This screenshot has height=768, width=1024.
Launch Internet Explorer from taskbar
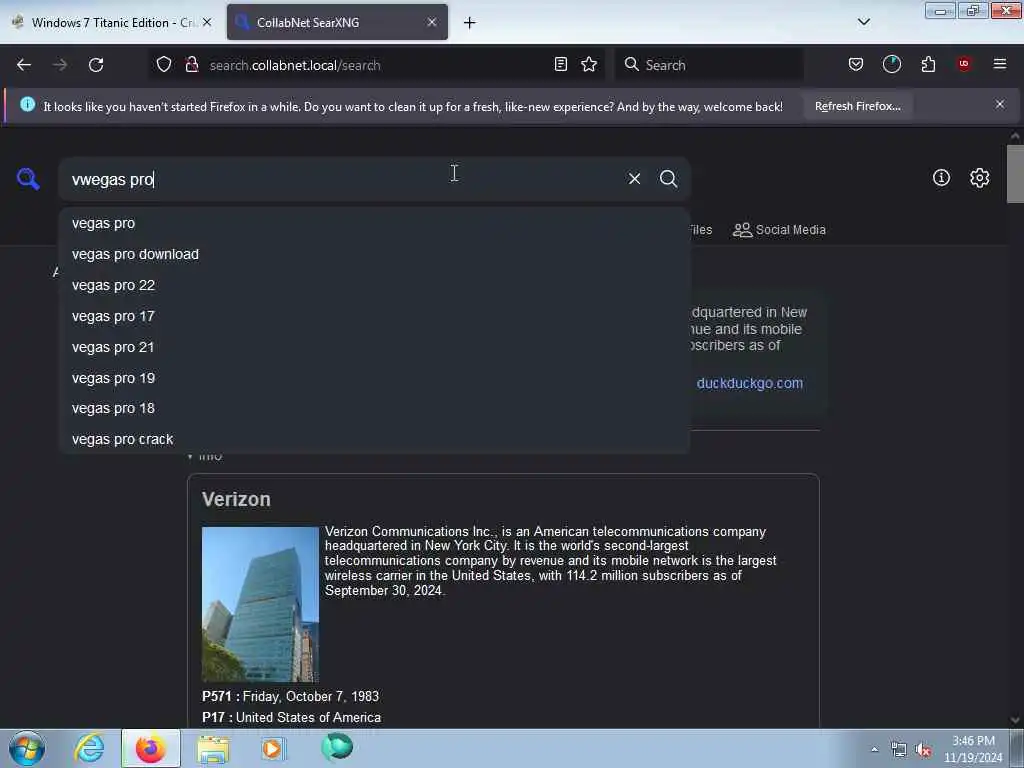click(x=89, y=748)
